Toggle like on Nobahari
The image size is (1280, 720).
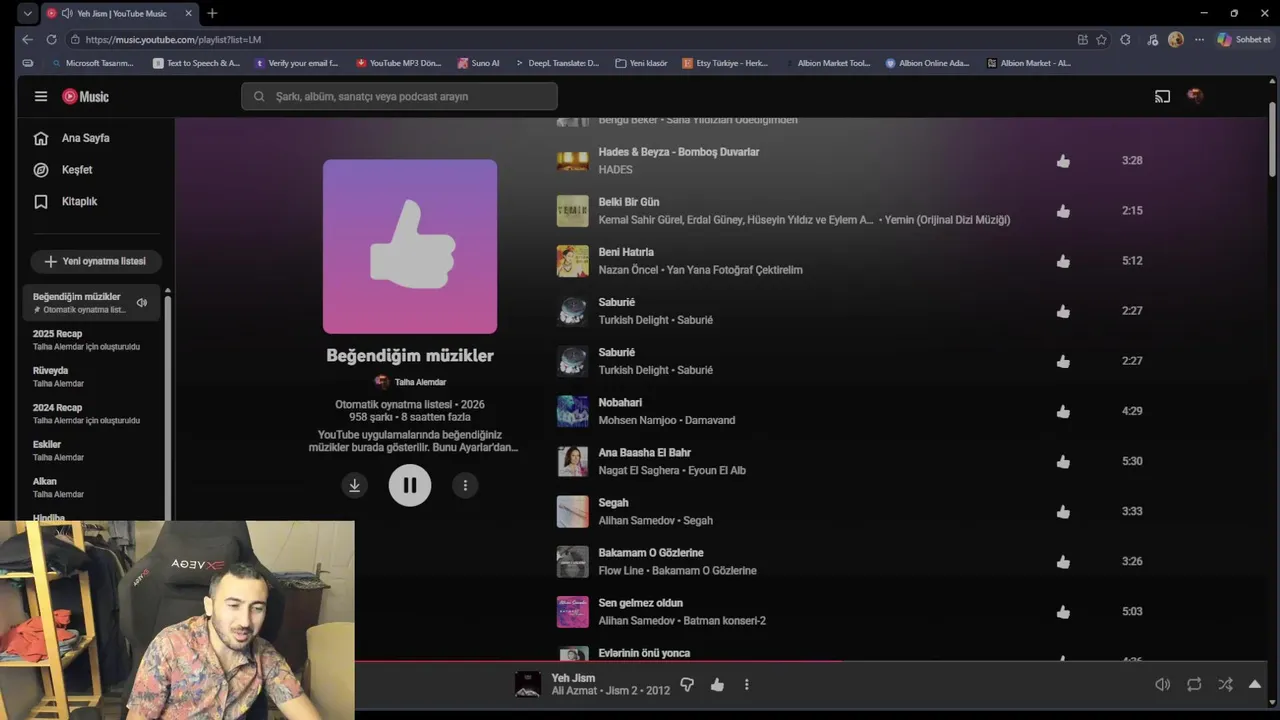pos(1063,411)
